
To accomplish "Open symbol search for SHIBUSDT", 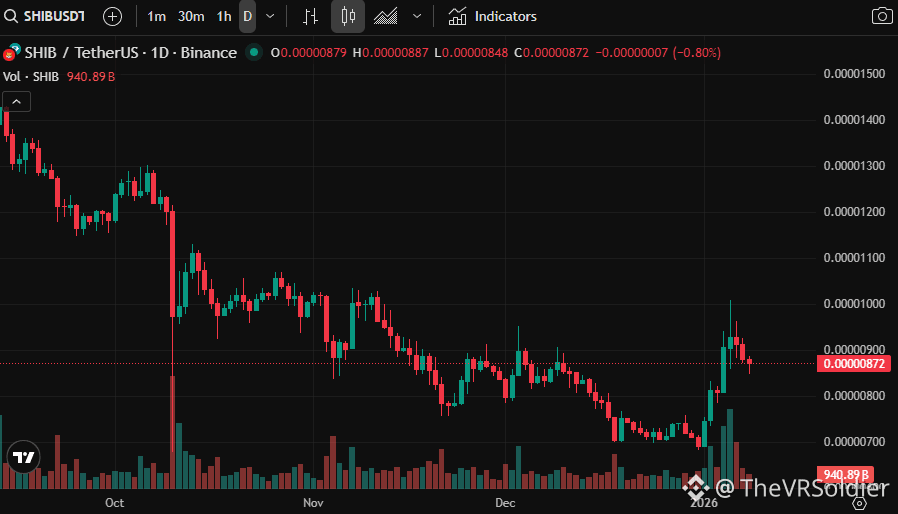I will click(45, 16).
